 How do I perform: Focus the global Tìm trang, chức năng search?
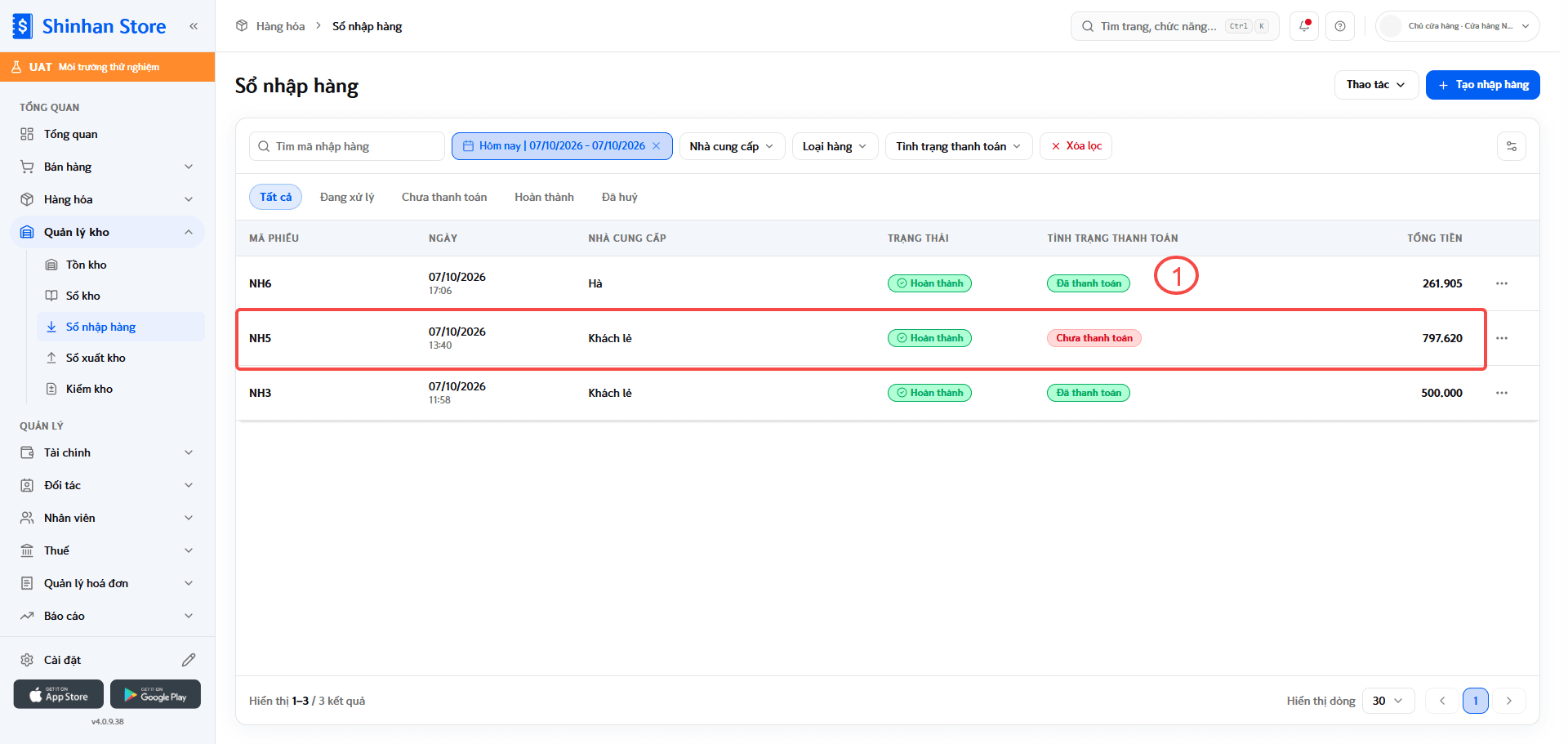point(1174,26)
